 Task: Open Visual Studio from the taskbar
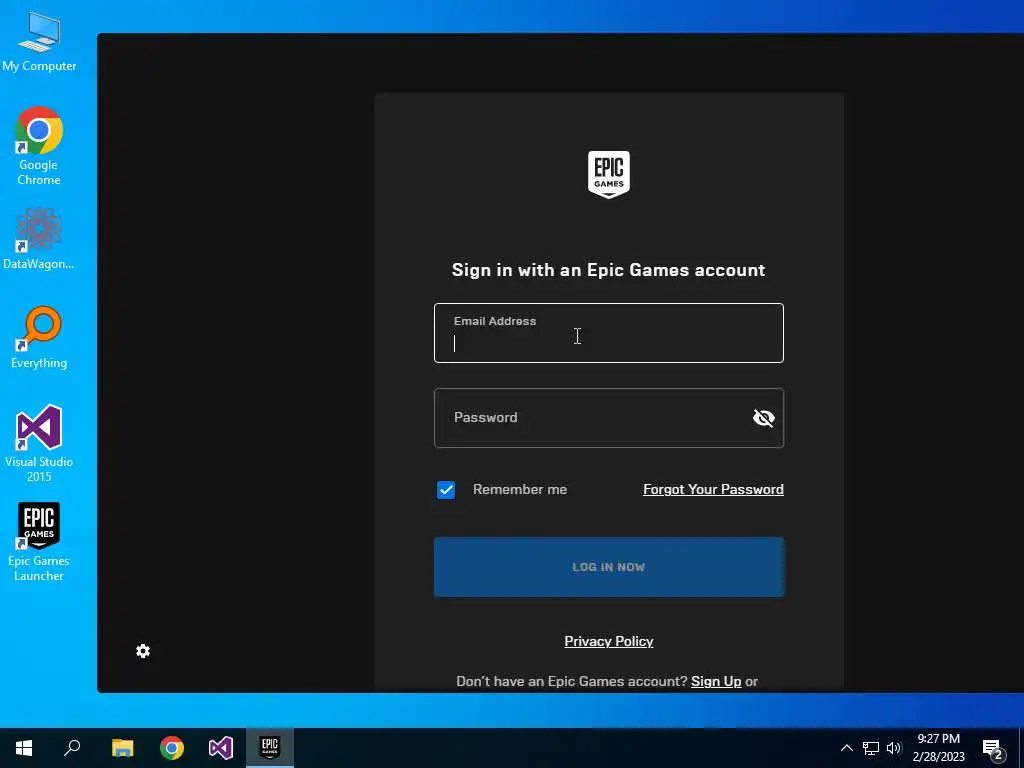tap(221, 748)
